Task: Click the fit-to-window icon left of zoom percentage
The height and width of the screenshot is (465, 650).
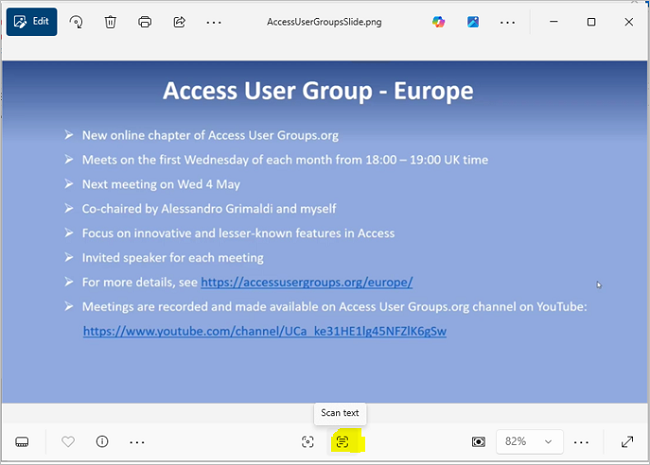Action: [x=478, y=442]
